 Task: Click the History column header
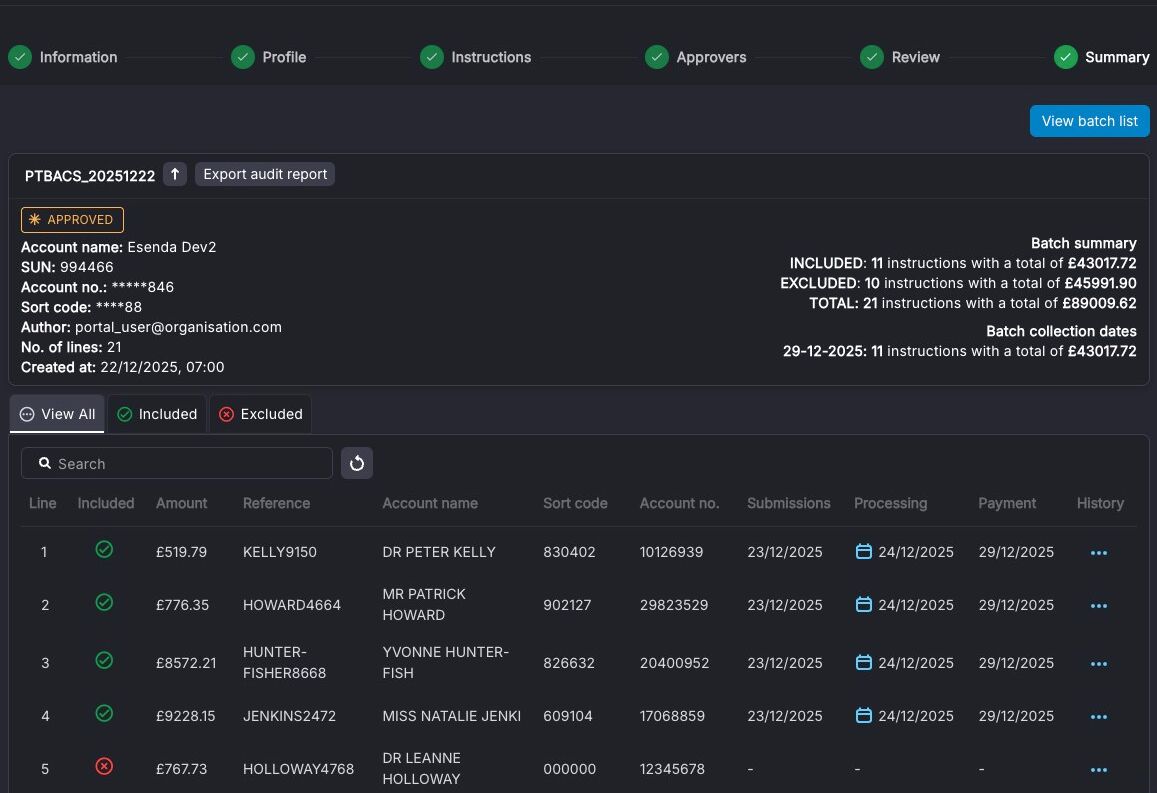[1100, 503]
